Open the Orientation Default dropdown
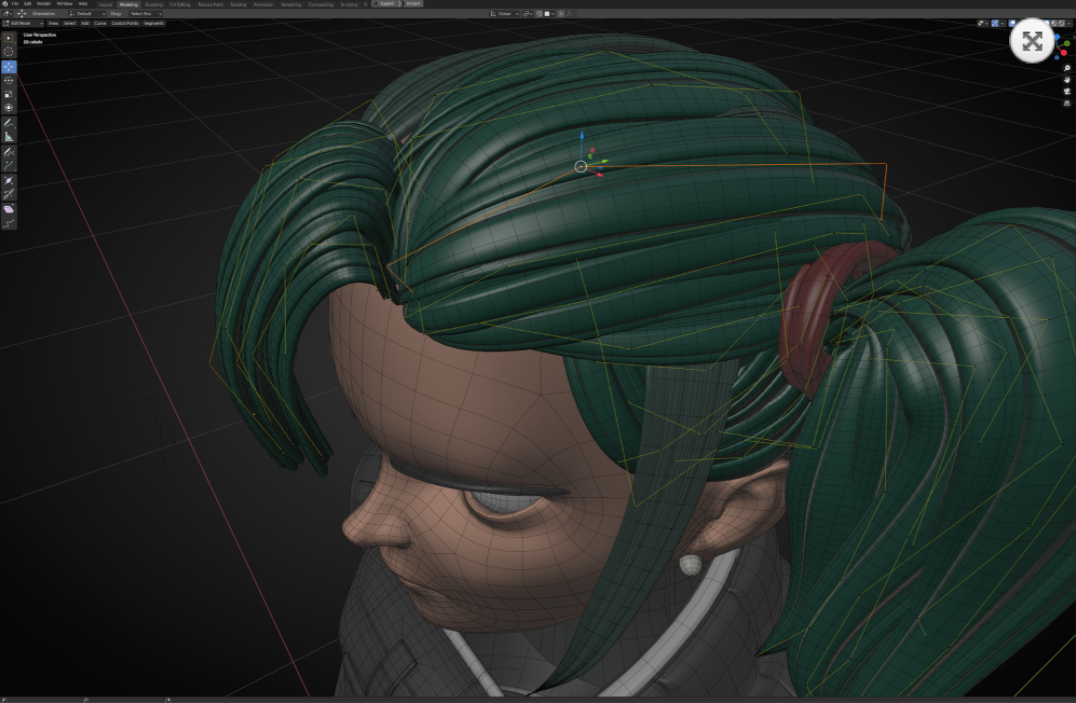The height and width of the screenshot is (703, 1076). pyautogui.click(x=87, y=14)
